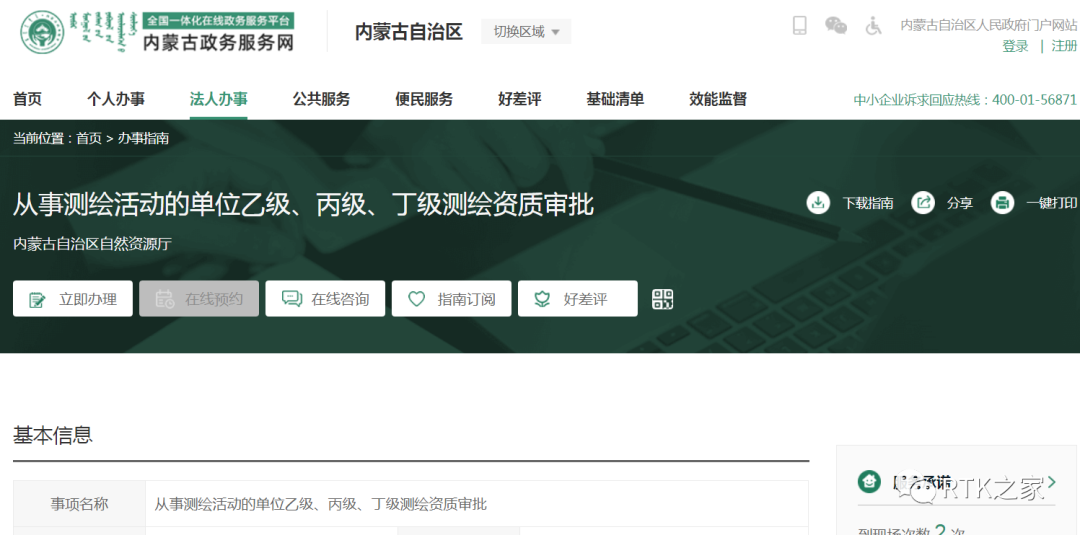The image size is (1080, 535).
Task: Click the 立即办理 button
Action: pos(73,299)
